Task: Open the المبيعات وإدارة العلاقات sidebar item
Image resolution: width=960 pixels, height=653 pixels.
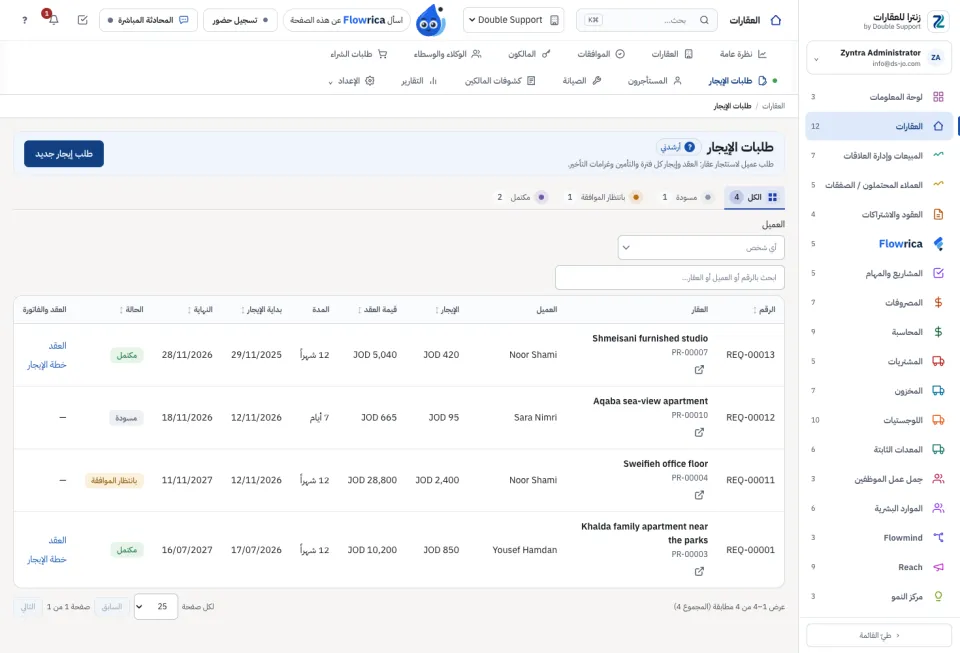Action: [x=879, y=155]
